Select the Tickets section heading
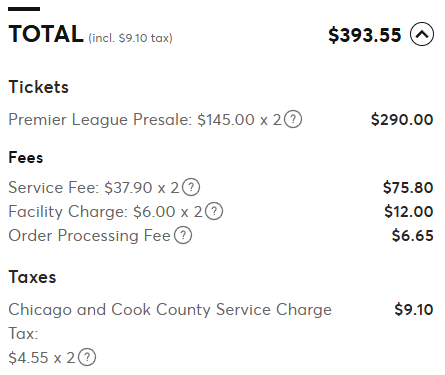 39,87
